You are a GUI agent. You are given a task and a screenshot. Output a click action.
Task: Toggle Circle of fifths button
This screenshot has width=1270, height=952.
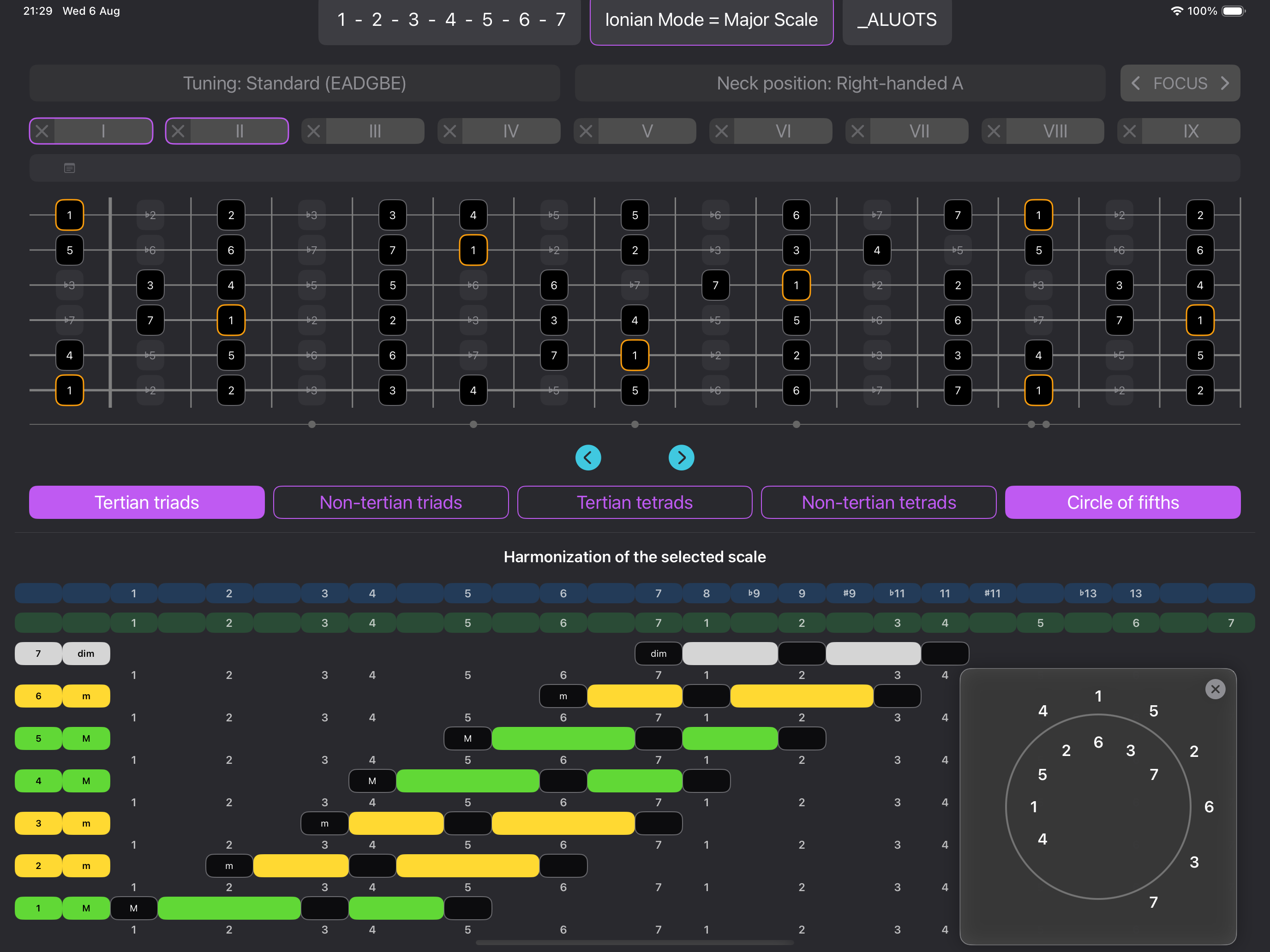[x=1122, y=502]
